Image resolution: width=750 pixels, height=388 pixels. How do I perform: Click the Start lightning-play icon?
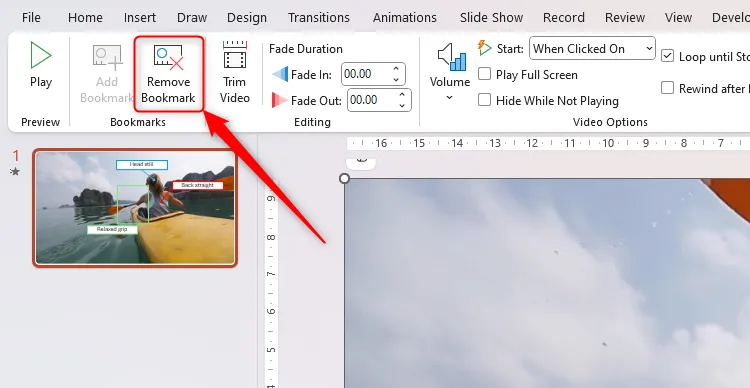click(x=485, y=48)
